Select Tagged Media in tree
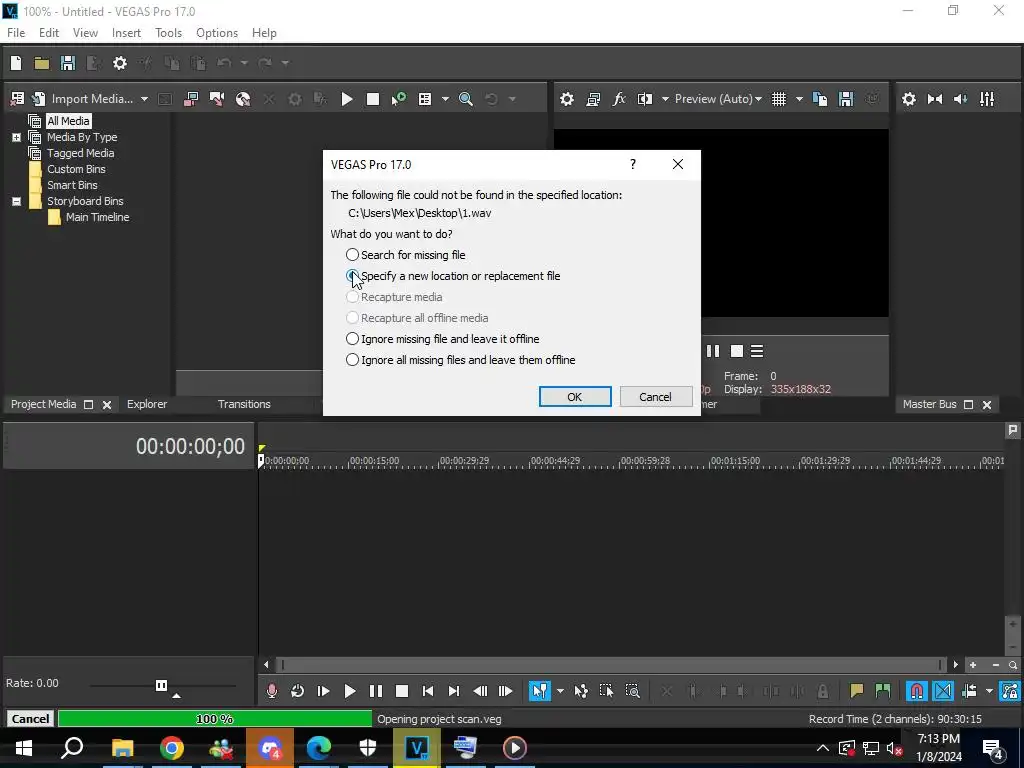 click(80, 153)
